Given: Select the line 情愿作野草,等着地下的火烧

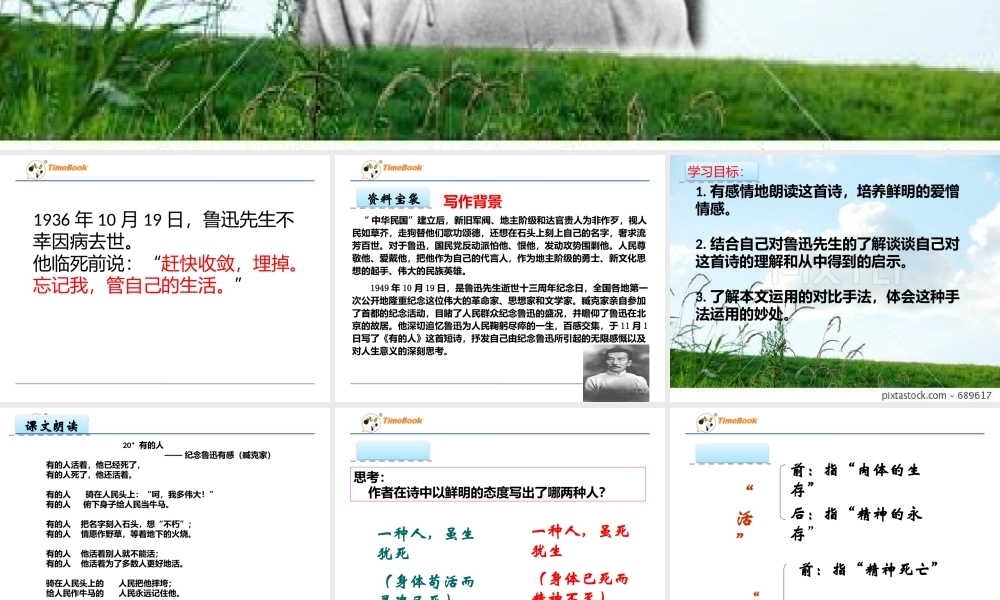Looking at the screenshot, I should 136,534.
